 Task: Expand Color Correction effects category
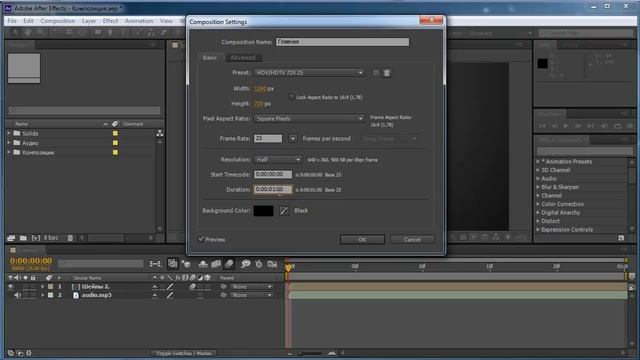538,204
